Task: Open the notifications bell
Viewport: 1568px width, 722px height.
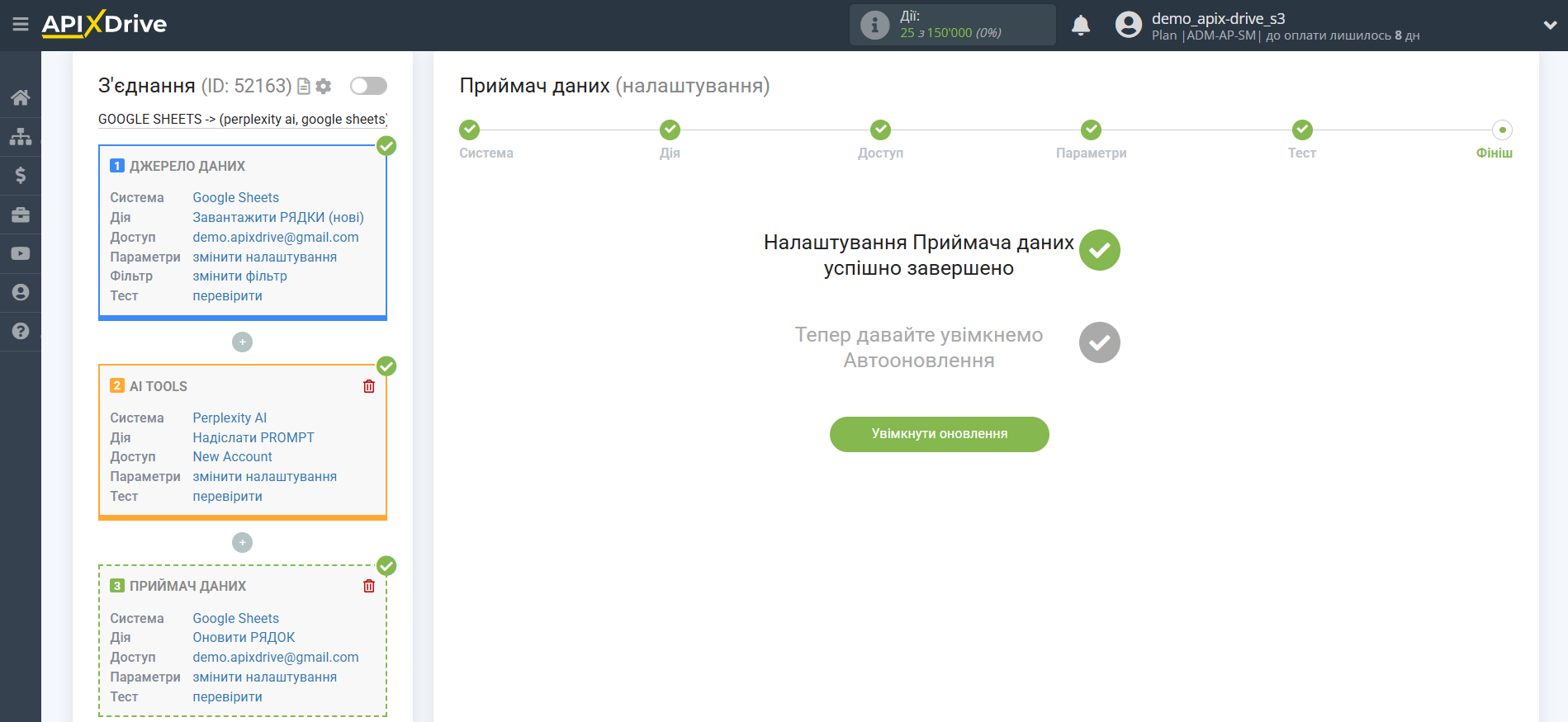Action: tap(1080, 26)
